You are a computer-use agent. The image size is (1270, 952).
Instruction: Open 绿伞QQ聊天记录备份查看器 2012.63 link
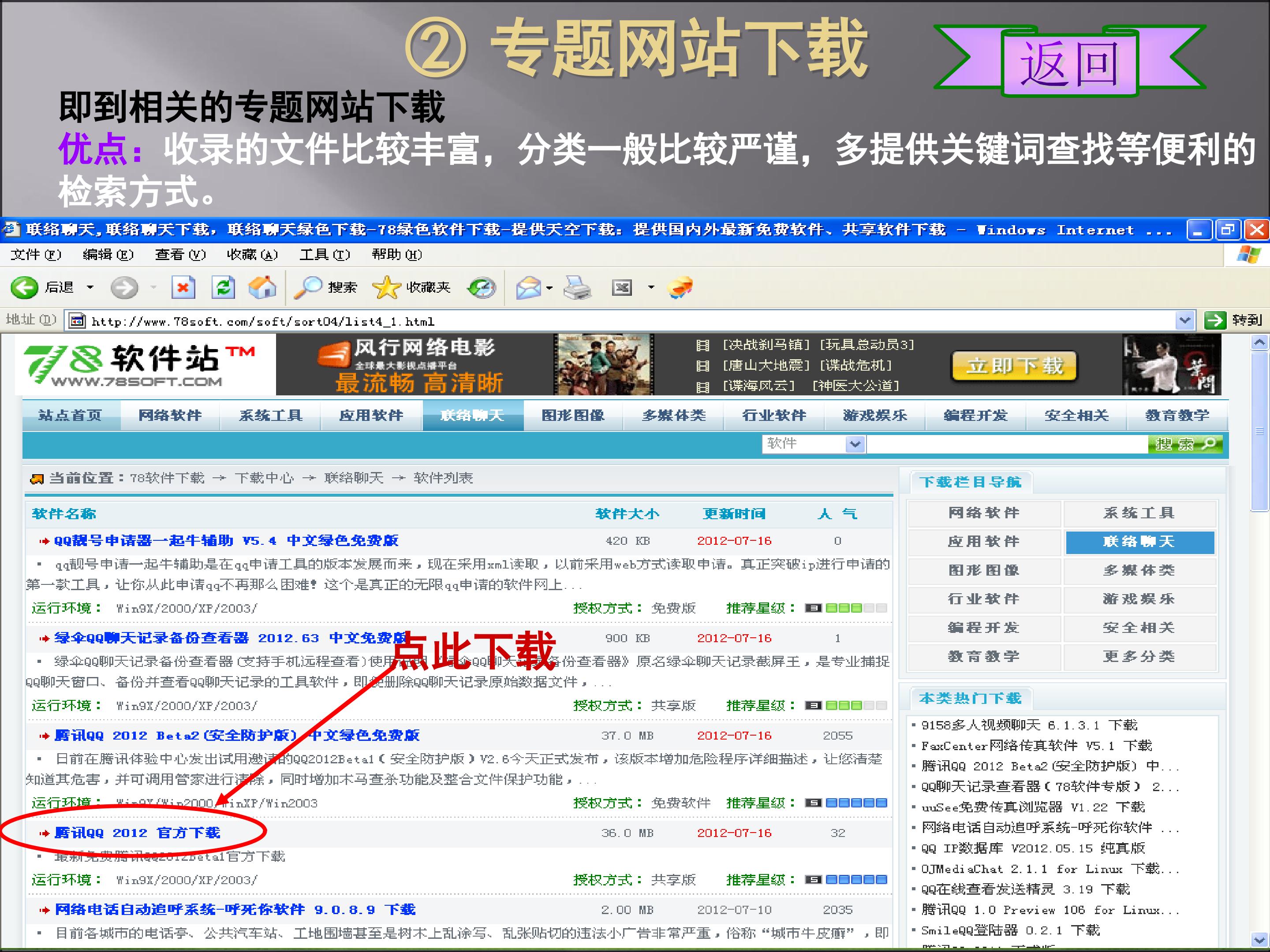[231, 638]
